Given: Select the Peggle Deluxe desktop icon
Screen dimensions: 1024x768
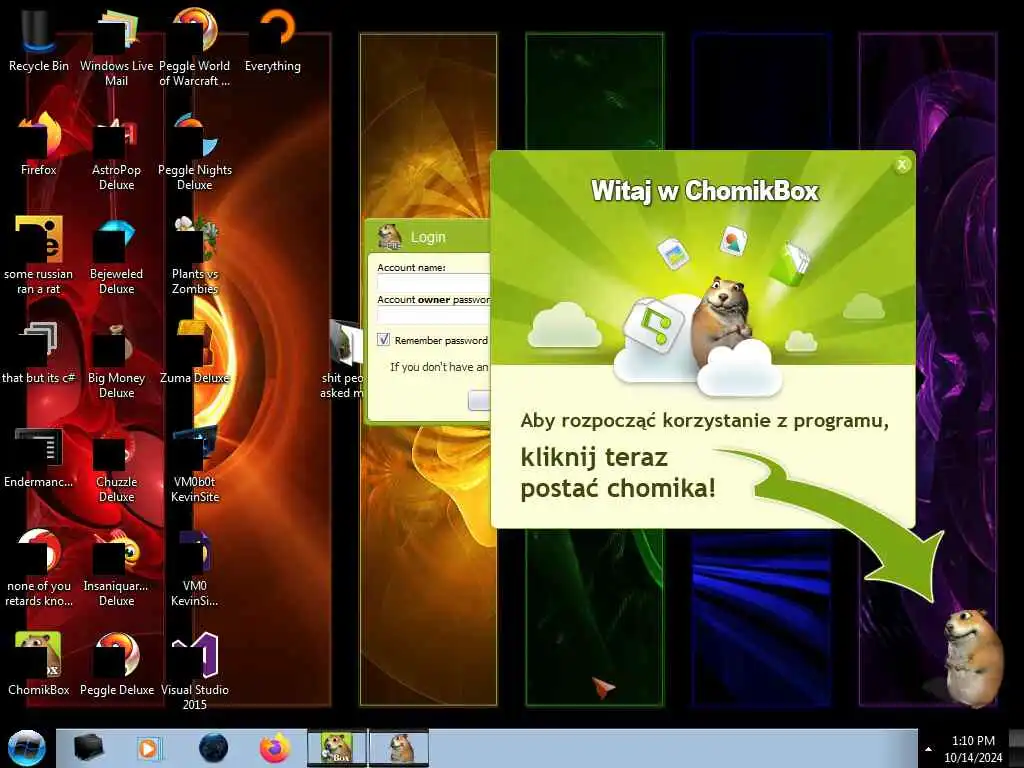Looking at the screenshot, I should pos(116,664).
